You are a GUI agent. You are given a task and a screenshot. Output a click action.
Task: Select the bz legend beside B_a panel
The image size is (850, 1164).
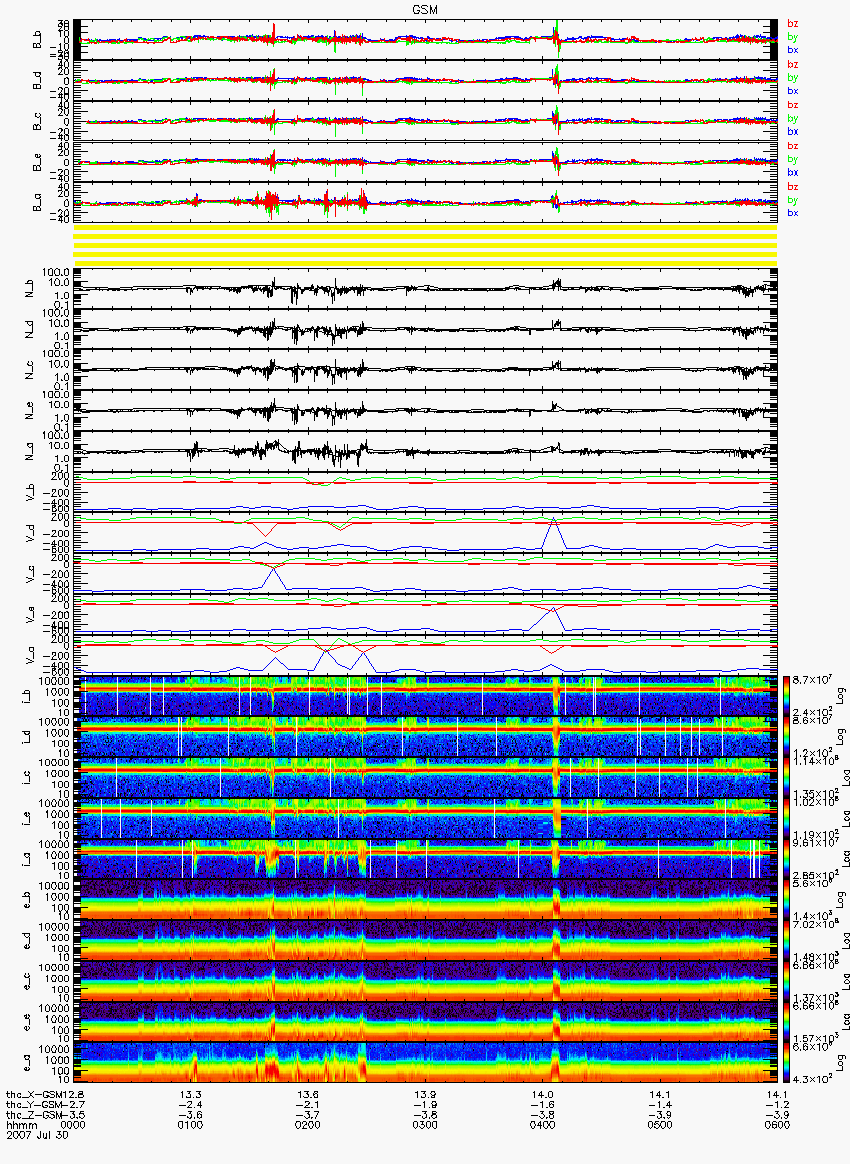coord(792,186)
